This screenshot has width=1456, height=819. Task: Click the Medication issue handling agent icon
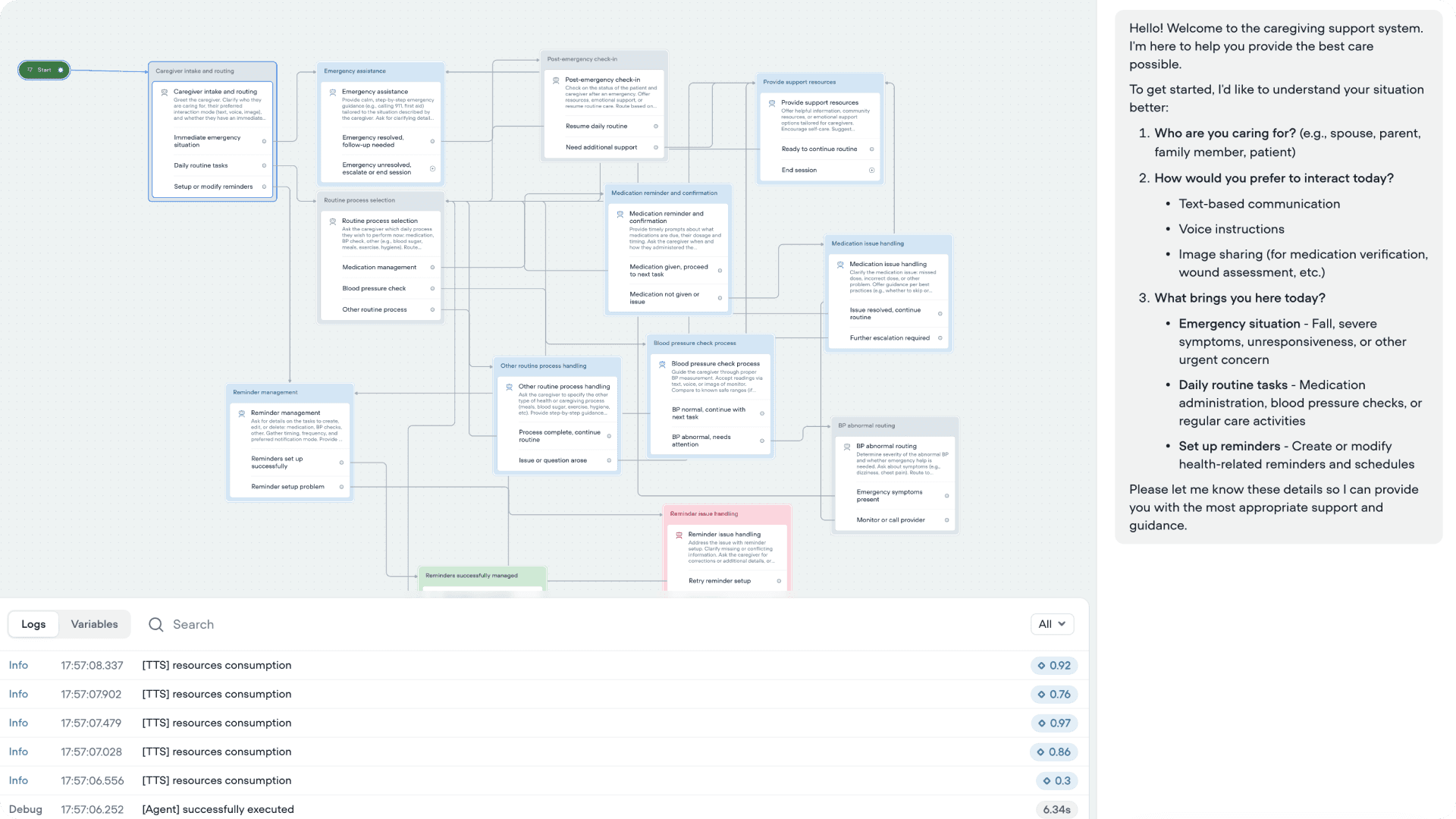coord(840,265)
